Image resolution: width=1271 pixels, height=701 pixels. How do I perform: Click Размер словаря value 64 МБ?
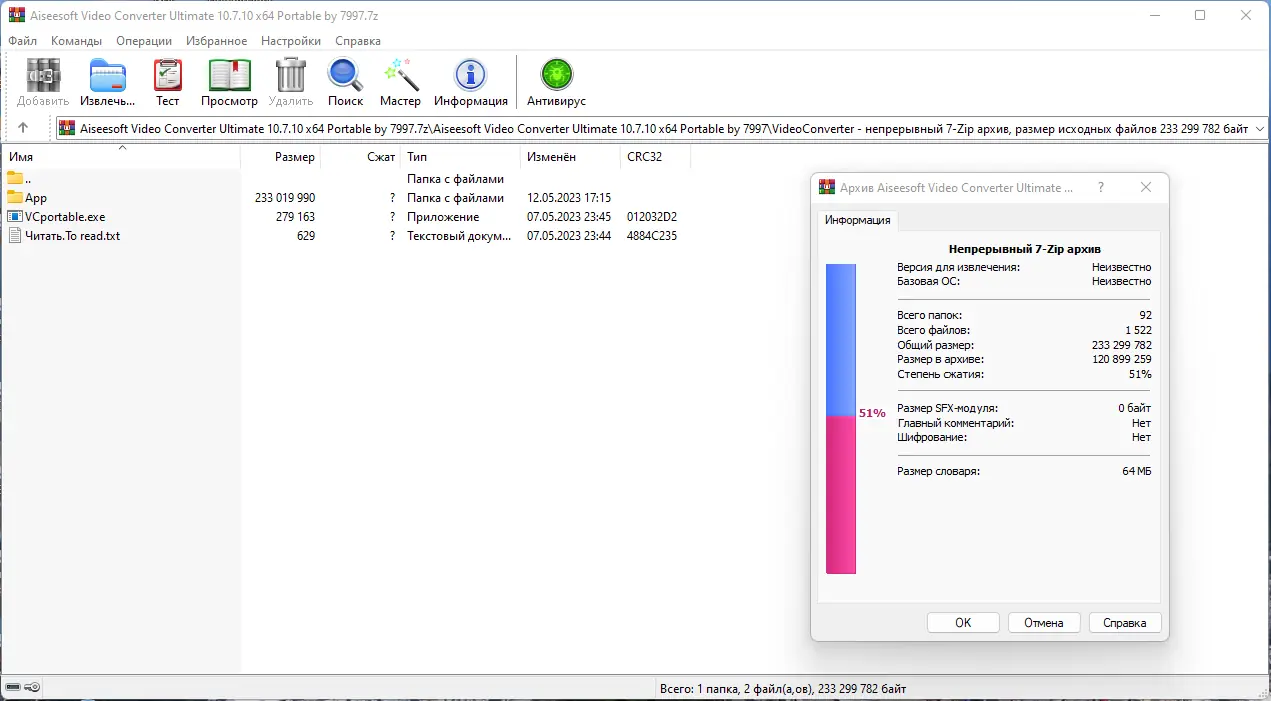[1137, 471]
